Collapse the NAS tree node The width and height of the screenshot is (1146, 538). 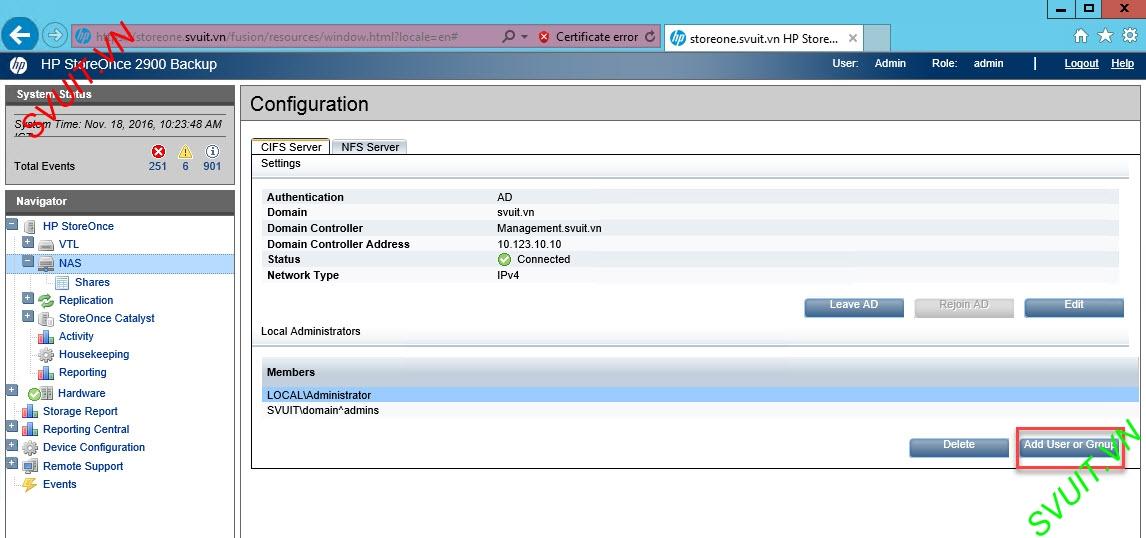coord(28,260)
